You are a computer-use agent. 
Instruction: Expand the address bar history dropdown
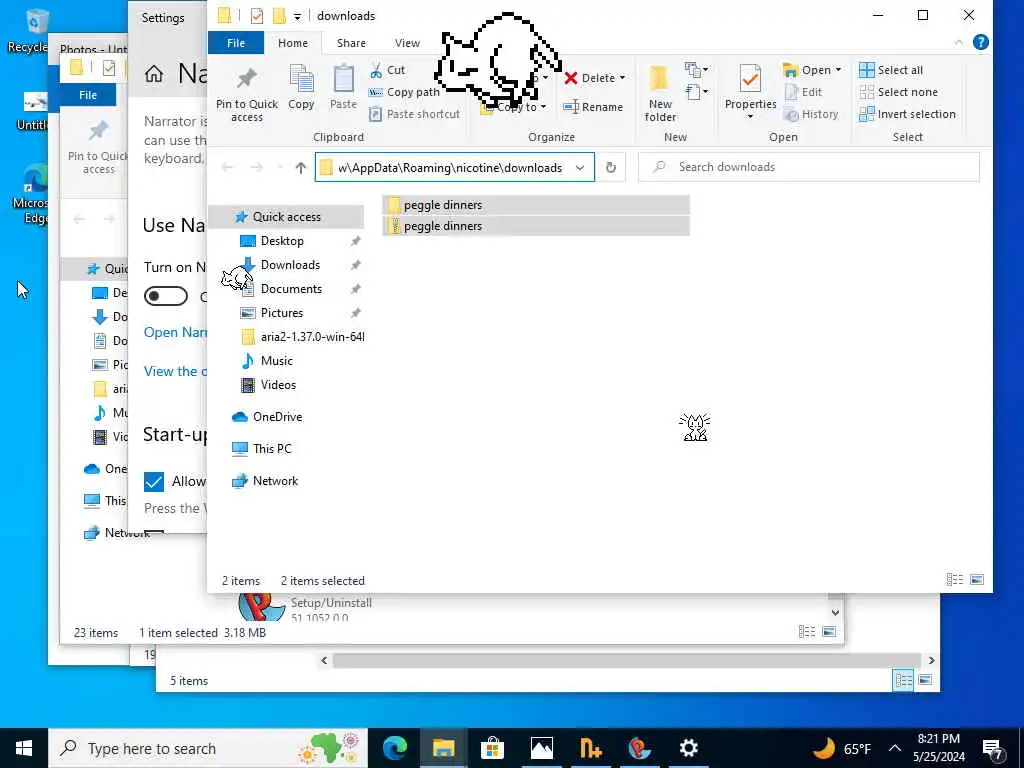coord(580,168)
